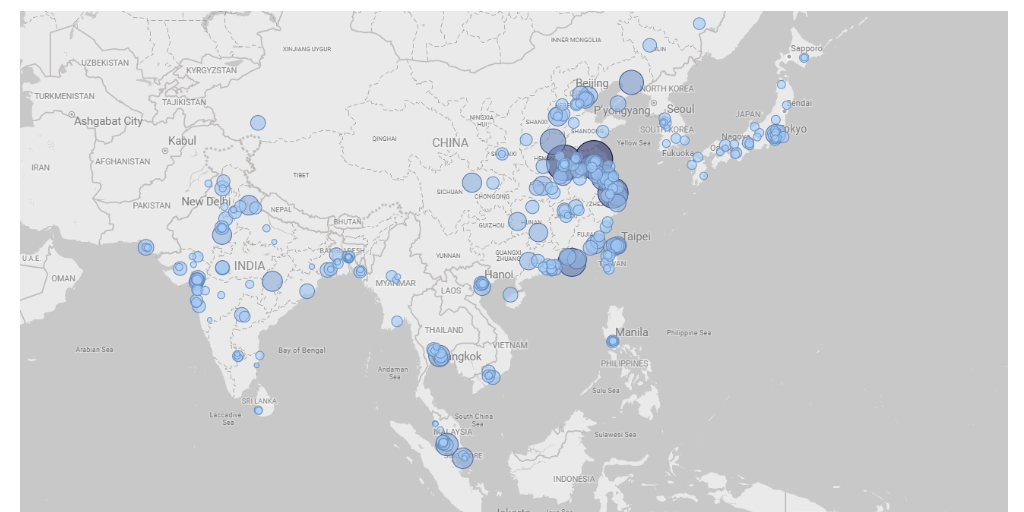Click the LAOS country label
Viewport: 1024px width, 512px height.
coord(451,291)
